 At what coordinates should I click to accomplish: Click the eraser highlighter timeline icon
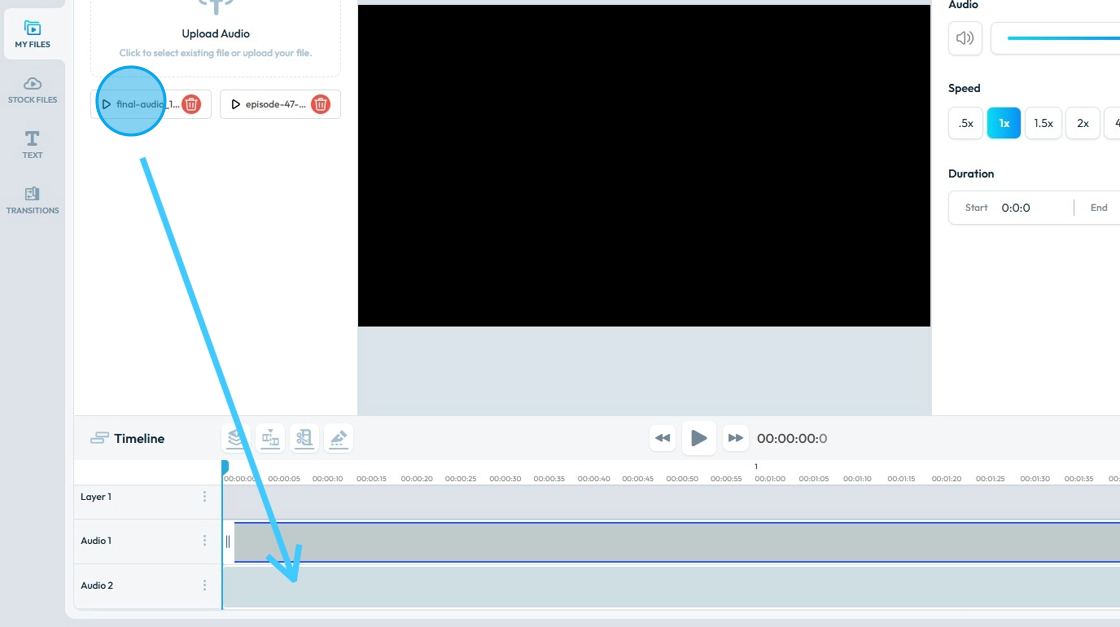tap(339, 438)
